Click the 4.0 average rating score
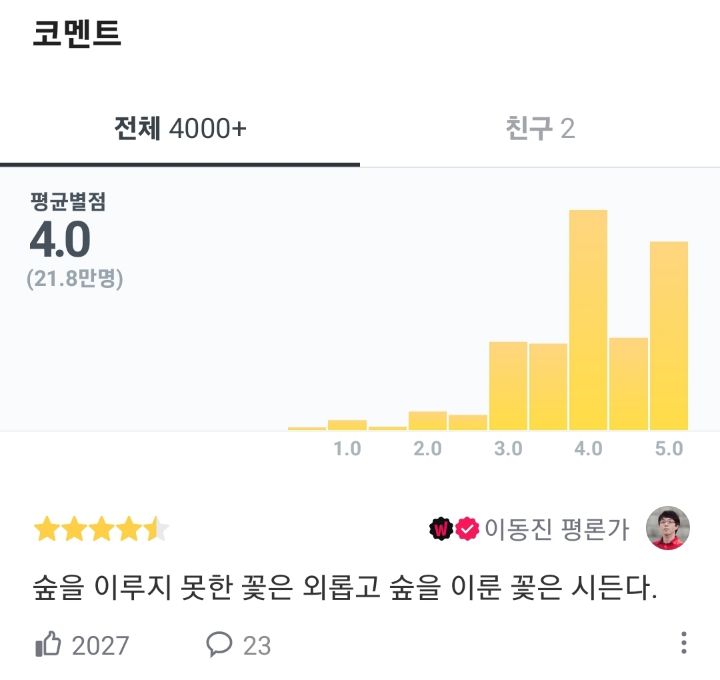Image resolution: width=720 pixels, height=680 pixels. point(60,239)
